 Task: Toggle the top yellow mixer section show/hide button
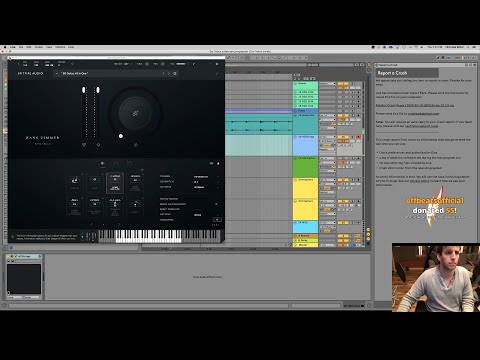[368, 230]
